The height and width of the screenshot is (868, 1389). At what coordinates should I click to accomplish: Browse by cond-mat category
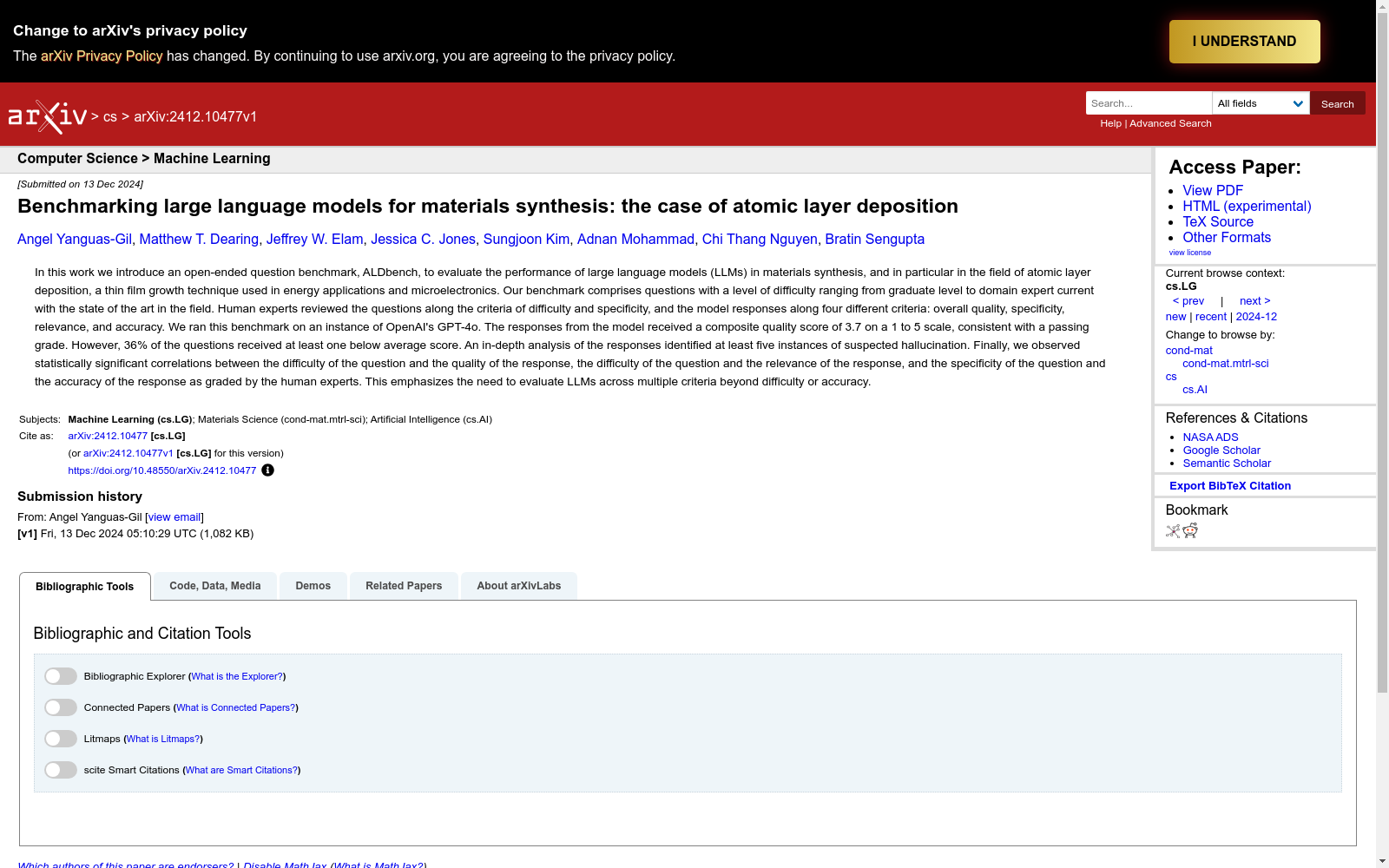1189,351
